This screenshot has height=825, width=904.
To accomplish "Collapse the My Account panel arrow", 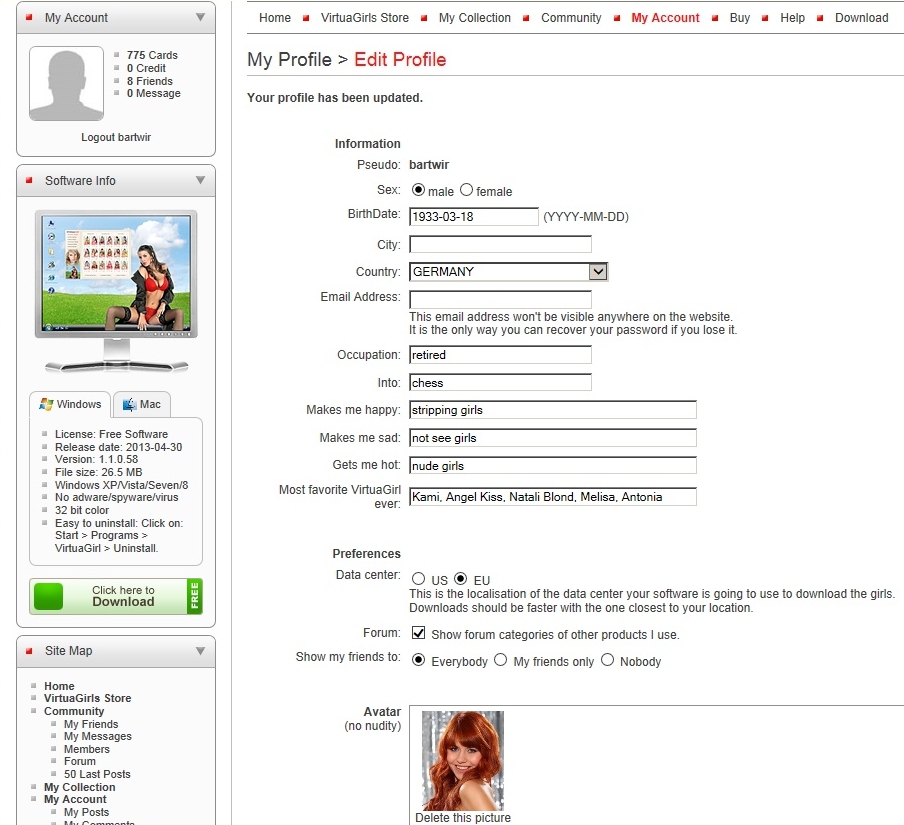I will [201, 18].
